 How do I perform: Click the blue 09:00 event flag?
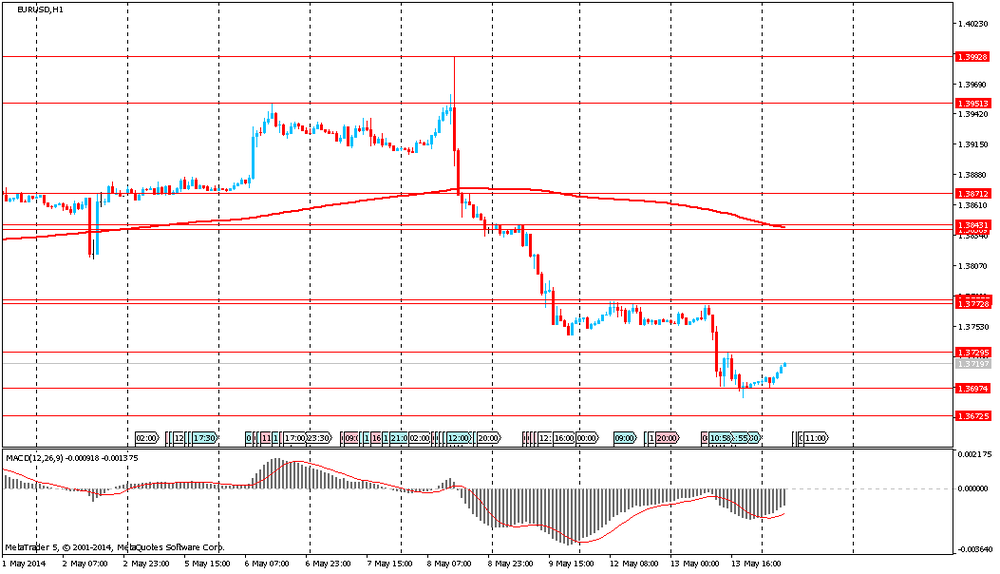point(625,438)
